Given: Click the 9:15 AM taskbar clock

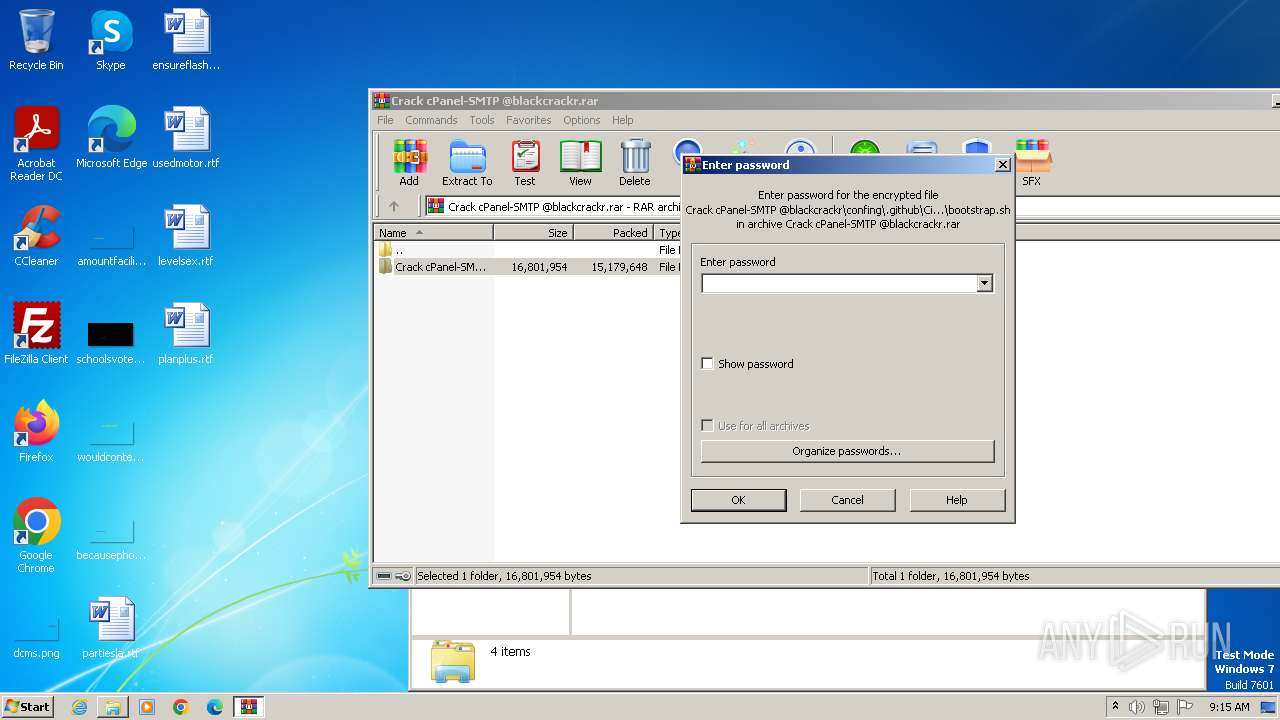Looking at the screenshot, I should (x=1229, y=707).
